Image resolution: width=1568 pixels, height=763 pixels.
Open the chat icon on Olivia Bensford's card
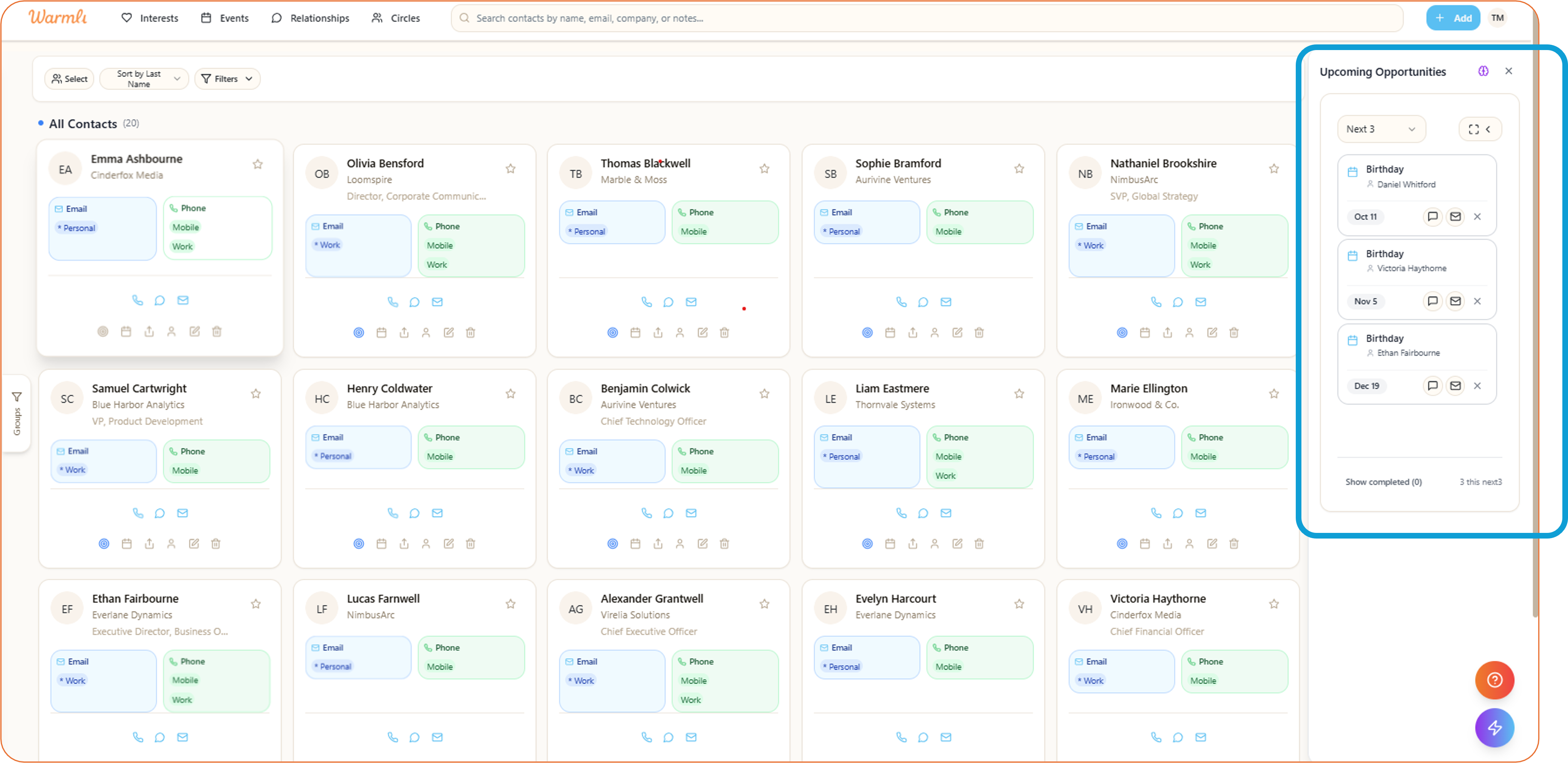(414, 302)
